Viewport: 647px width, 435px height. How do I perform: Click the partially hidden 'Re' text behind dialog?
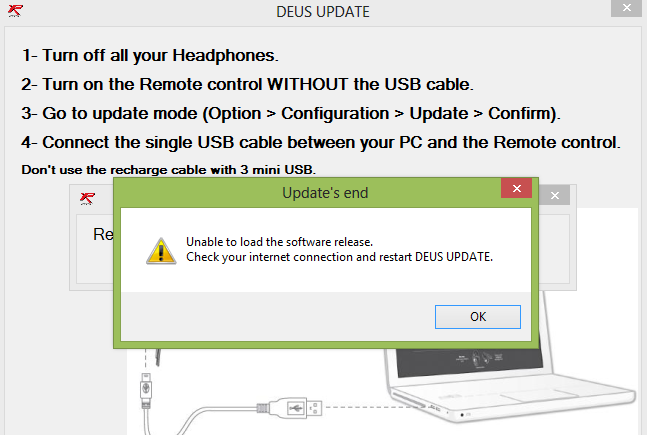coord(103,235)
